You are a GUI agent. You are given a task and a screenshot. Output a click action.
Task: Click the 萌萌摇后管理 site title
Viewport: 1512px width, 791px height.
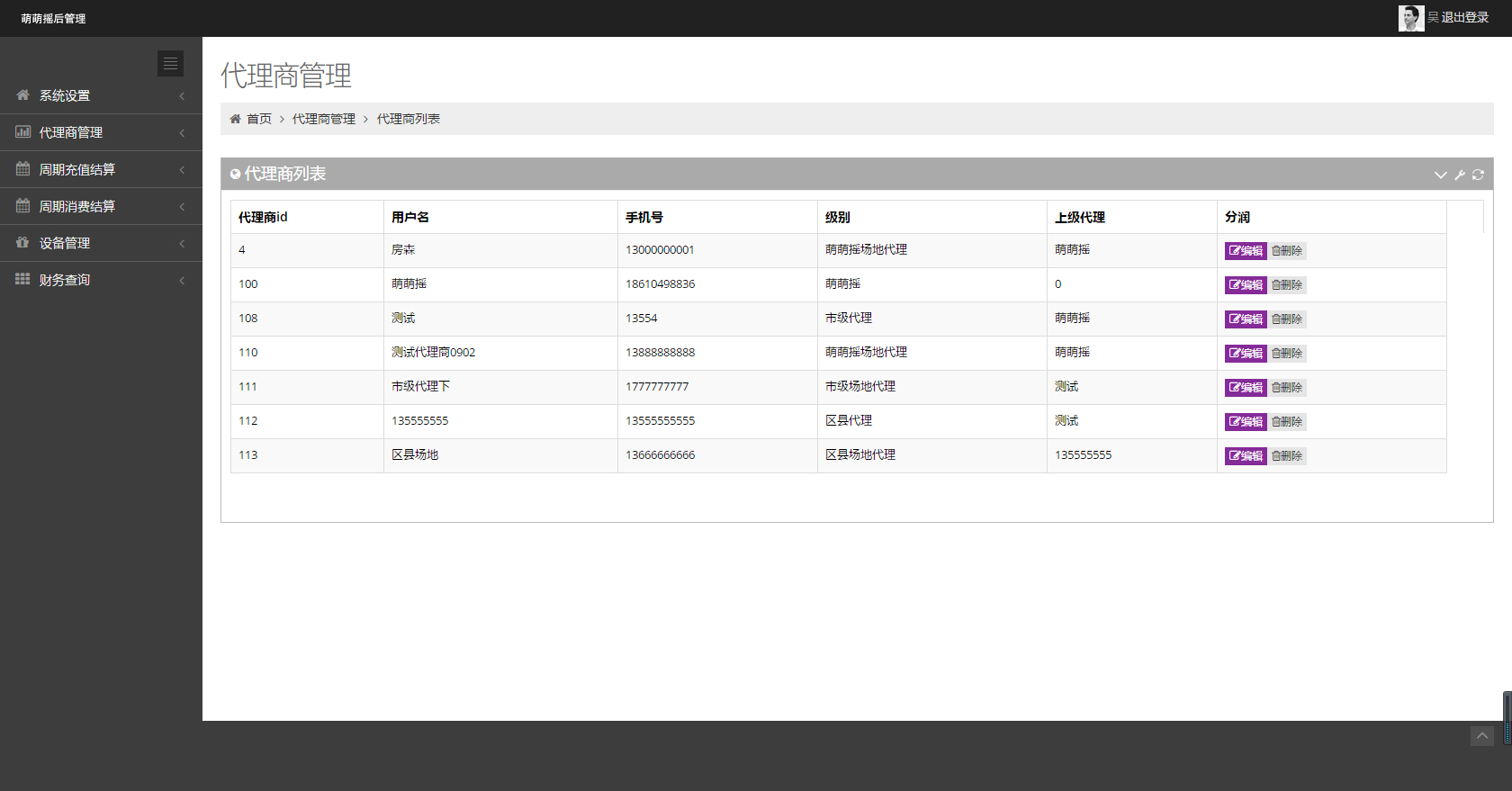(x=54, y=19)
